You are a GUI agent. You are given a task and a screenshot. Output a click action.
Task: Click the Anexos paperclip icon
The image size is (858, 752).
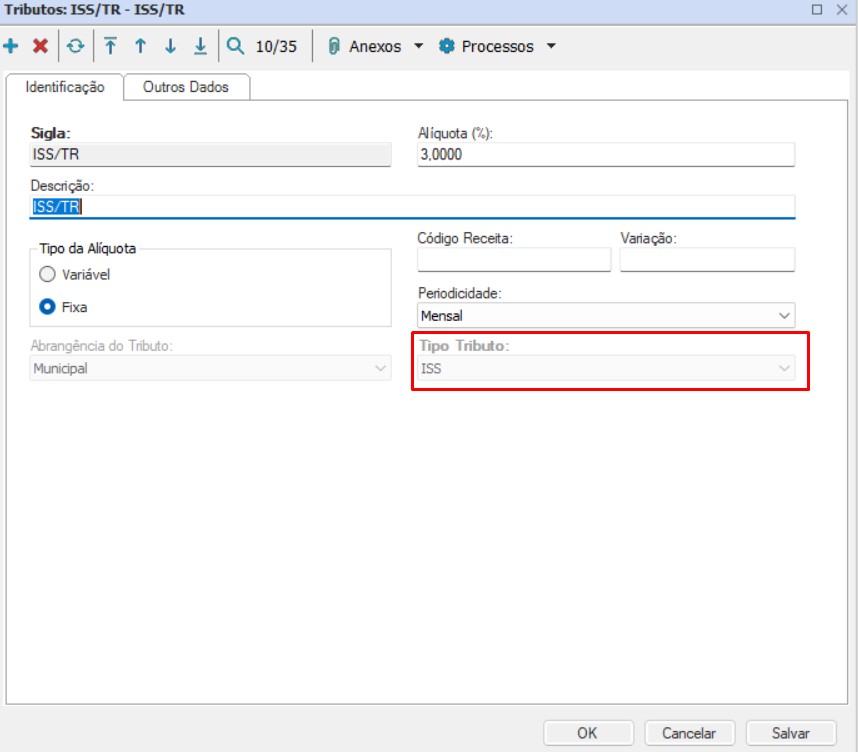(x=334, y=46)
